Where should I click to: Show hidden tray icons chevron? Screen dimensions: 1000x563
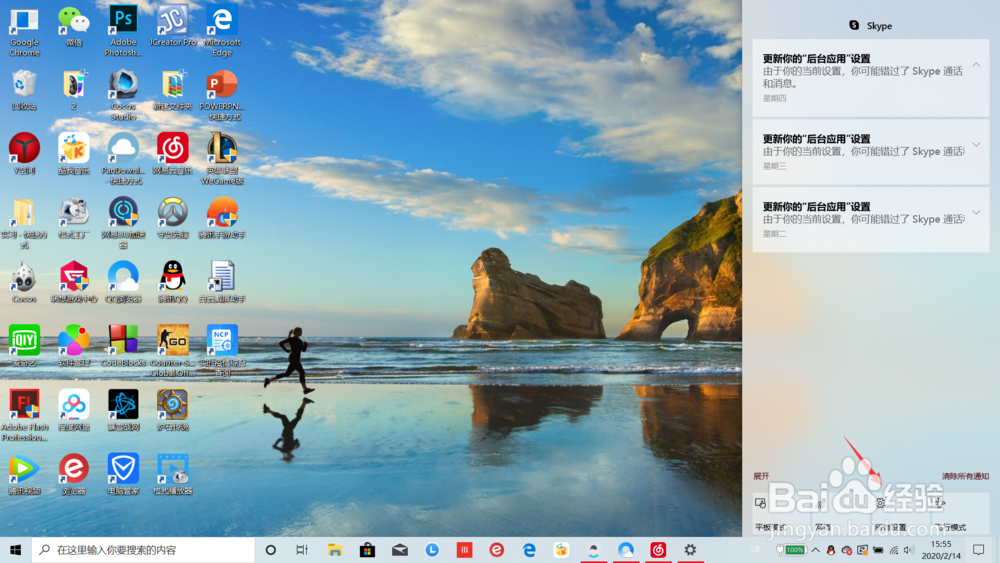[x=815, y=550]
